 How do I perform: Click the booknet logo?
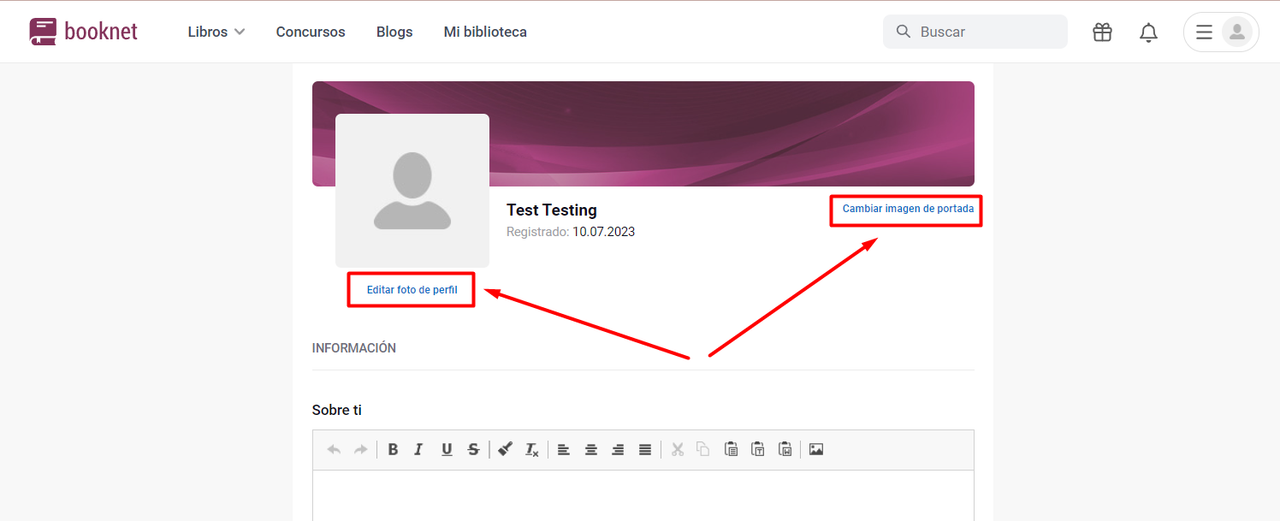(83, 31)
